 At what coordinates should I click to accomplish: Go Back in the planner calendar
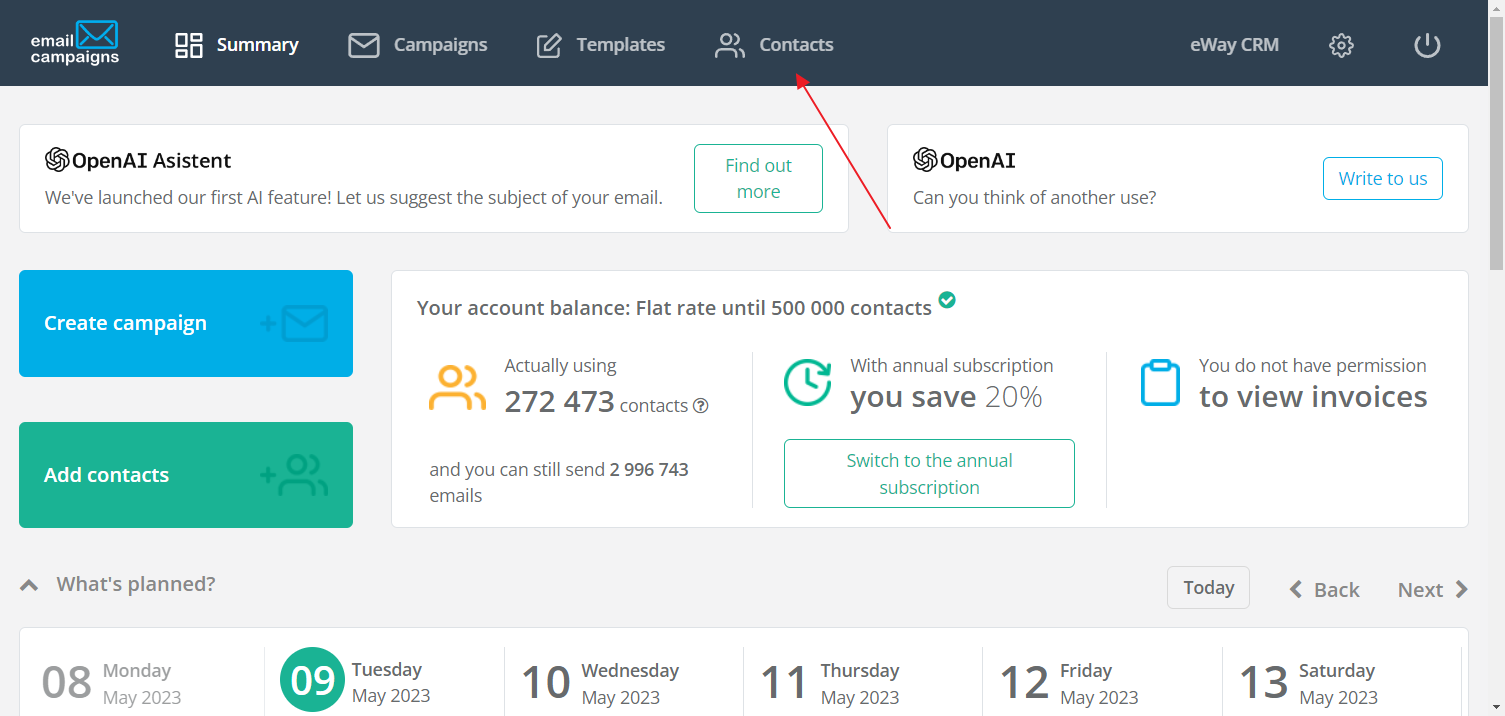(x=1325, y=590)
